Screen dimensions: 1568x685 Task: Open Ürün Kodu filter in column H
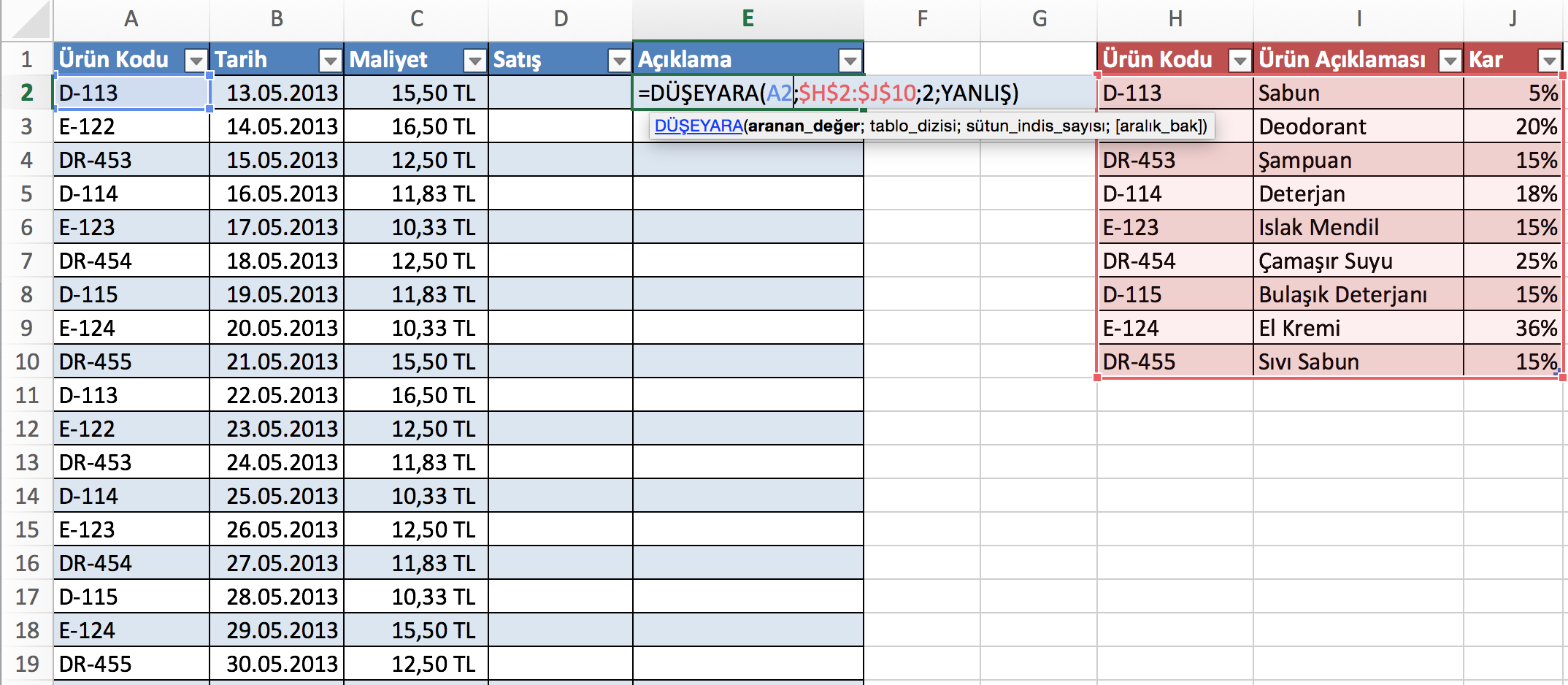point(1240,61)
